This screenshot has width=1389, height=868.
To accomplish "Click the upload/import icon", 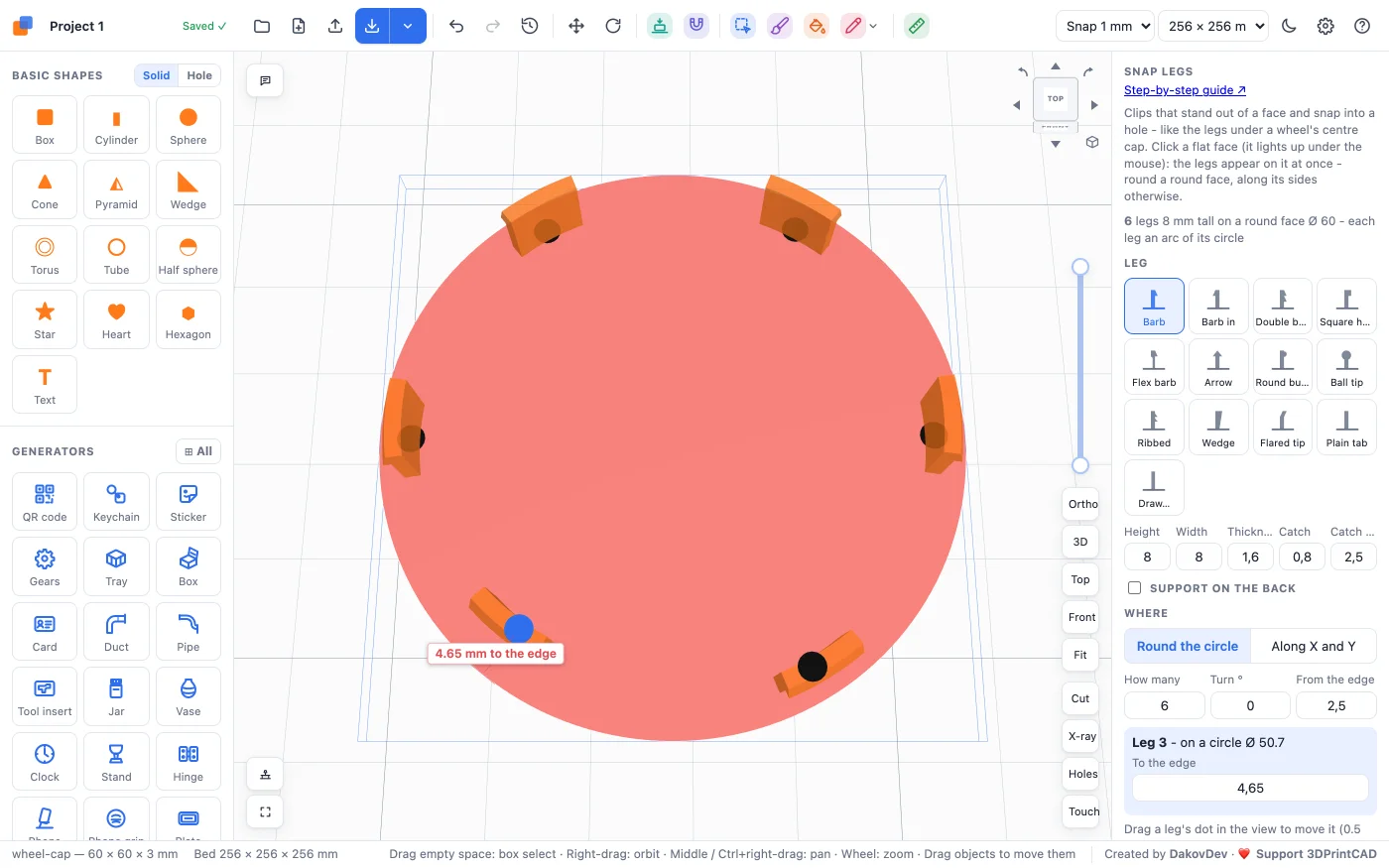I will (x=335, y=26).
